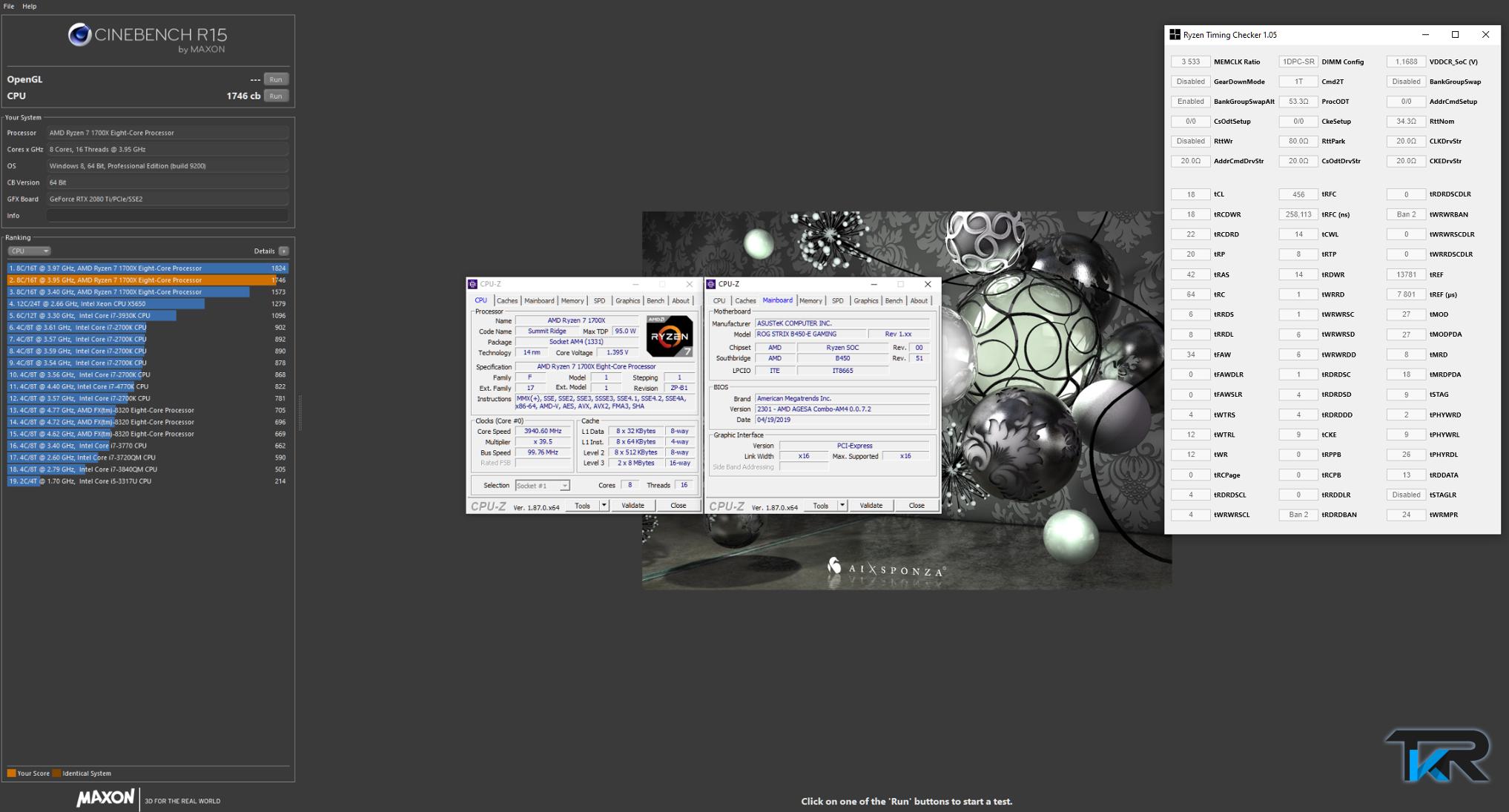Viewport: 1509px width, 812px height.
Task: Click the VDDCR_SoC voltage value field
Action: pos(1406,62)
